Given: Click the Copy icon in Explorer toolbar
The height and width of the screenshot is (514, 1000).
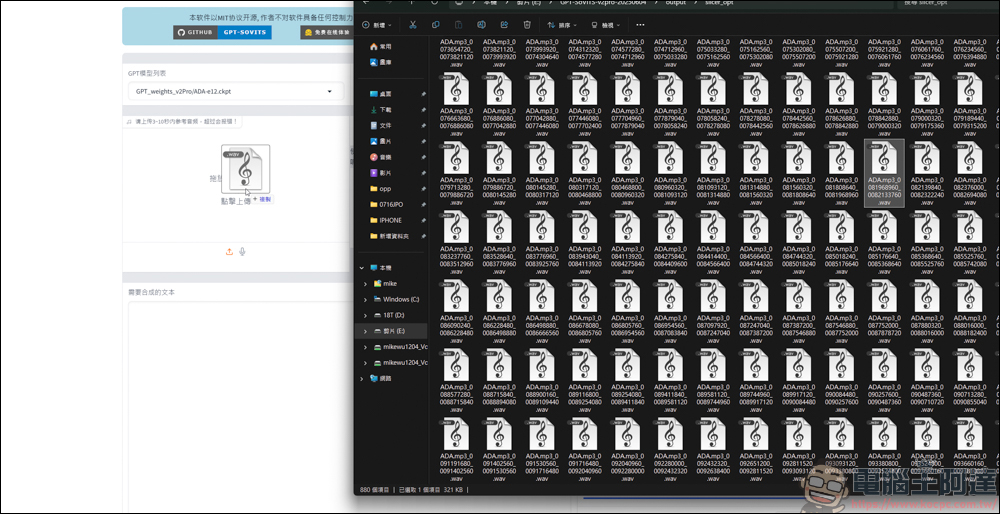Looking at the screenshot, I should (x=436, y=25).
